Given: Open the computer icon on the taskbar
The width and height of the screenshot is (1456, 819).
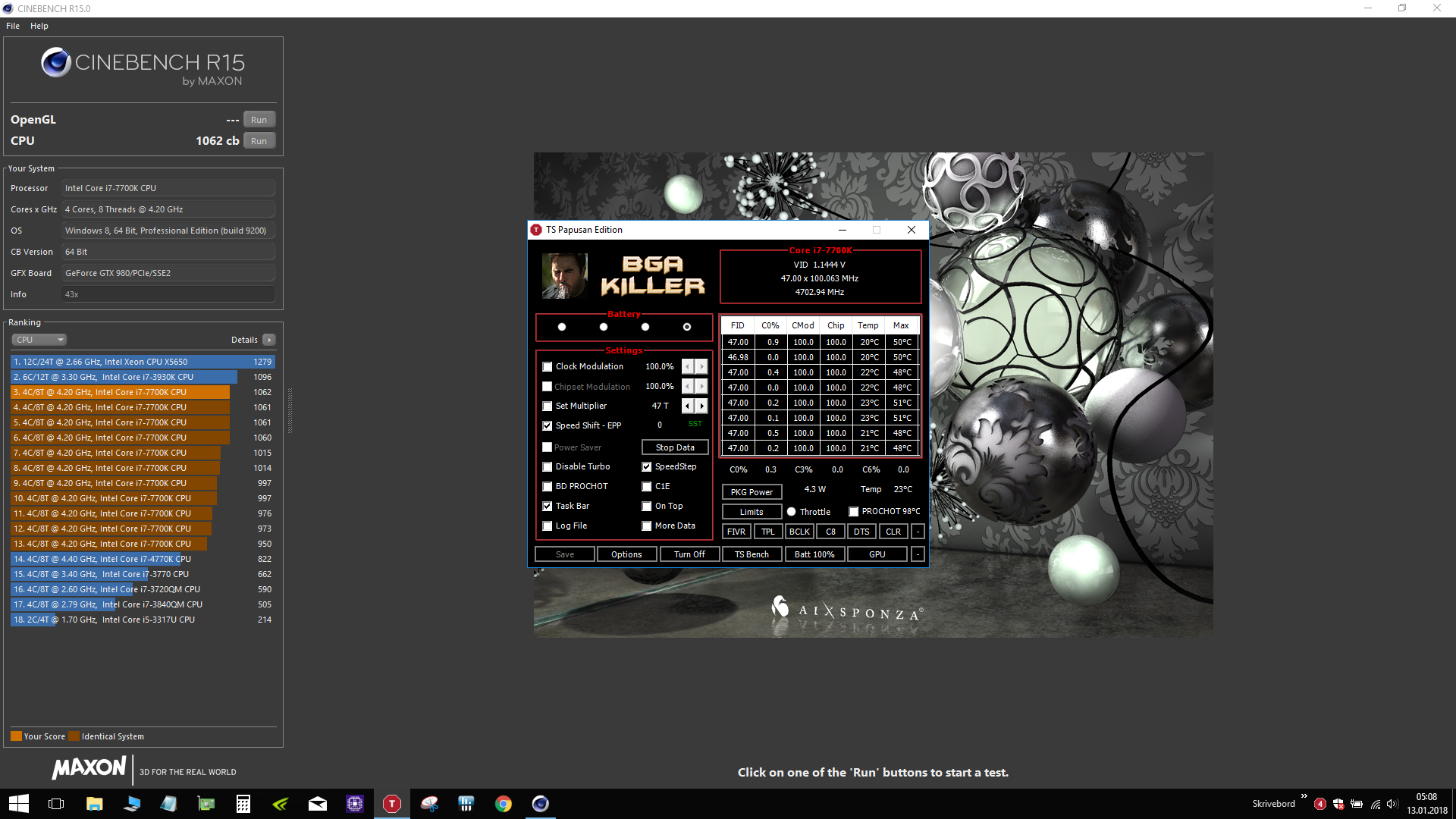Looking at the screenshot, I should [x=131, y=804].
